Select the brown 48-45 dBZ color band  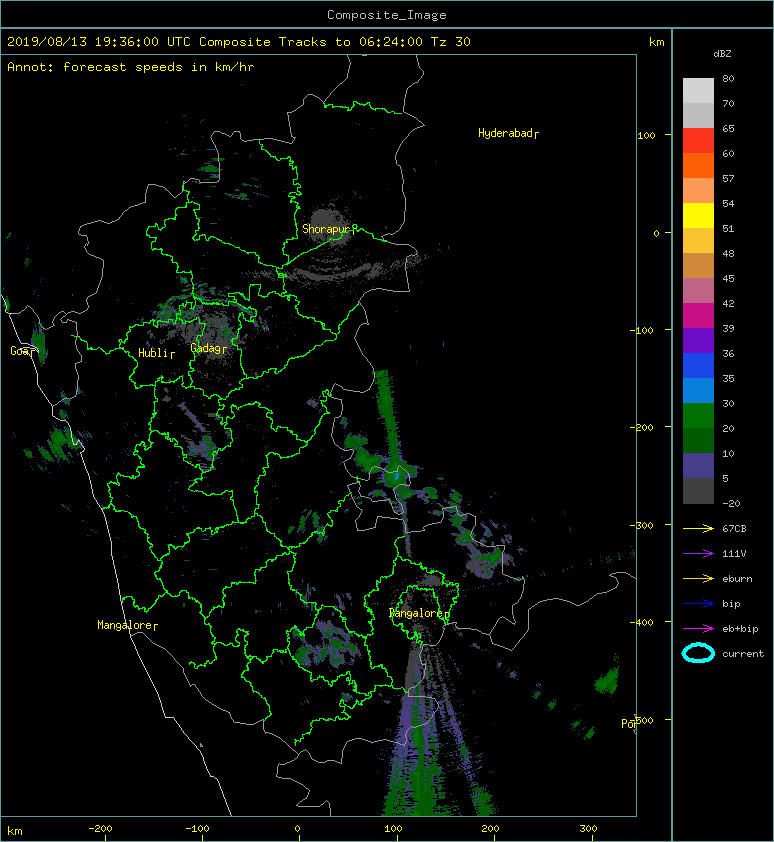(698, 266)
